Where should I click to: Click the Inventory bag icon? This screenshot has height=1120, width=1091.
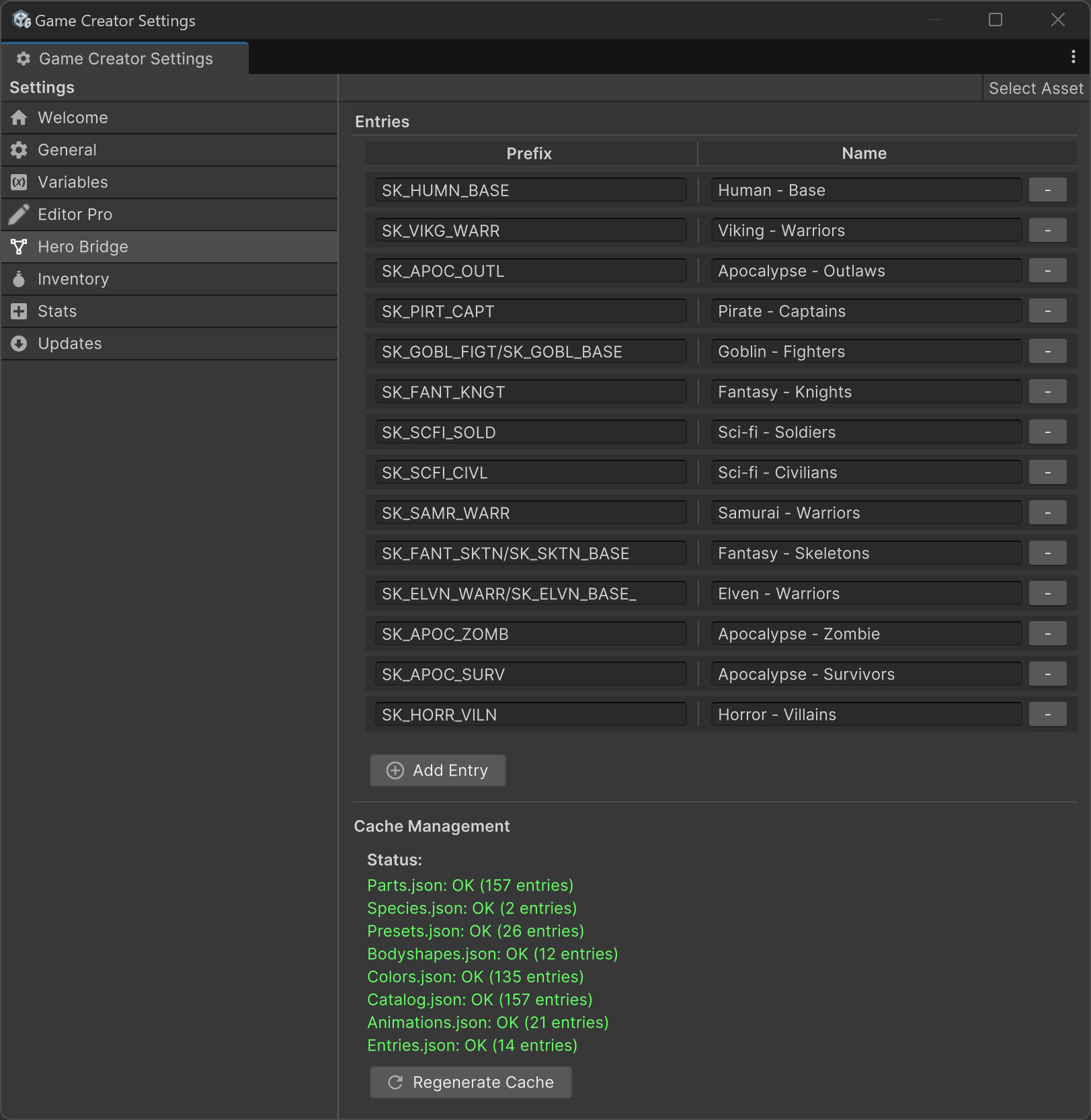(19, 279)
